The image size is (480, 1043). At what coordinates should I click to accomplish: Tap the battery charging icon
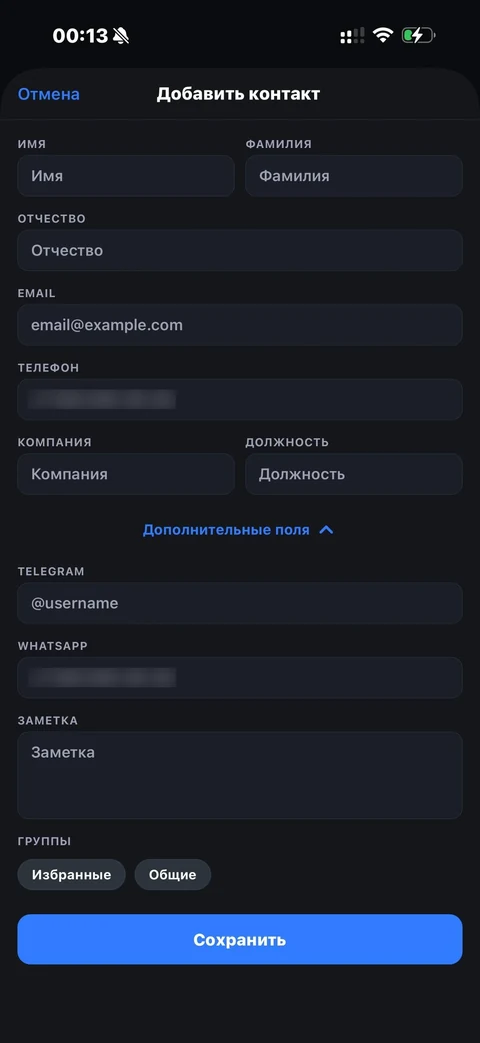coord(418,35)
